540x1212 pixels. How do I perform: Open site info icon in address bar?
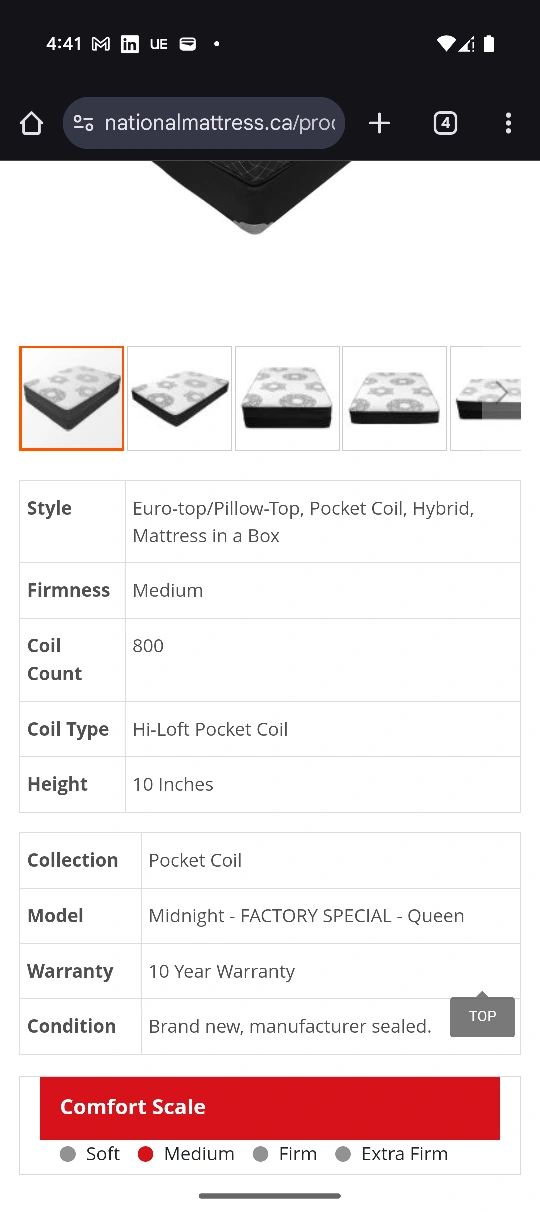click(84, 123)
